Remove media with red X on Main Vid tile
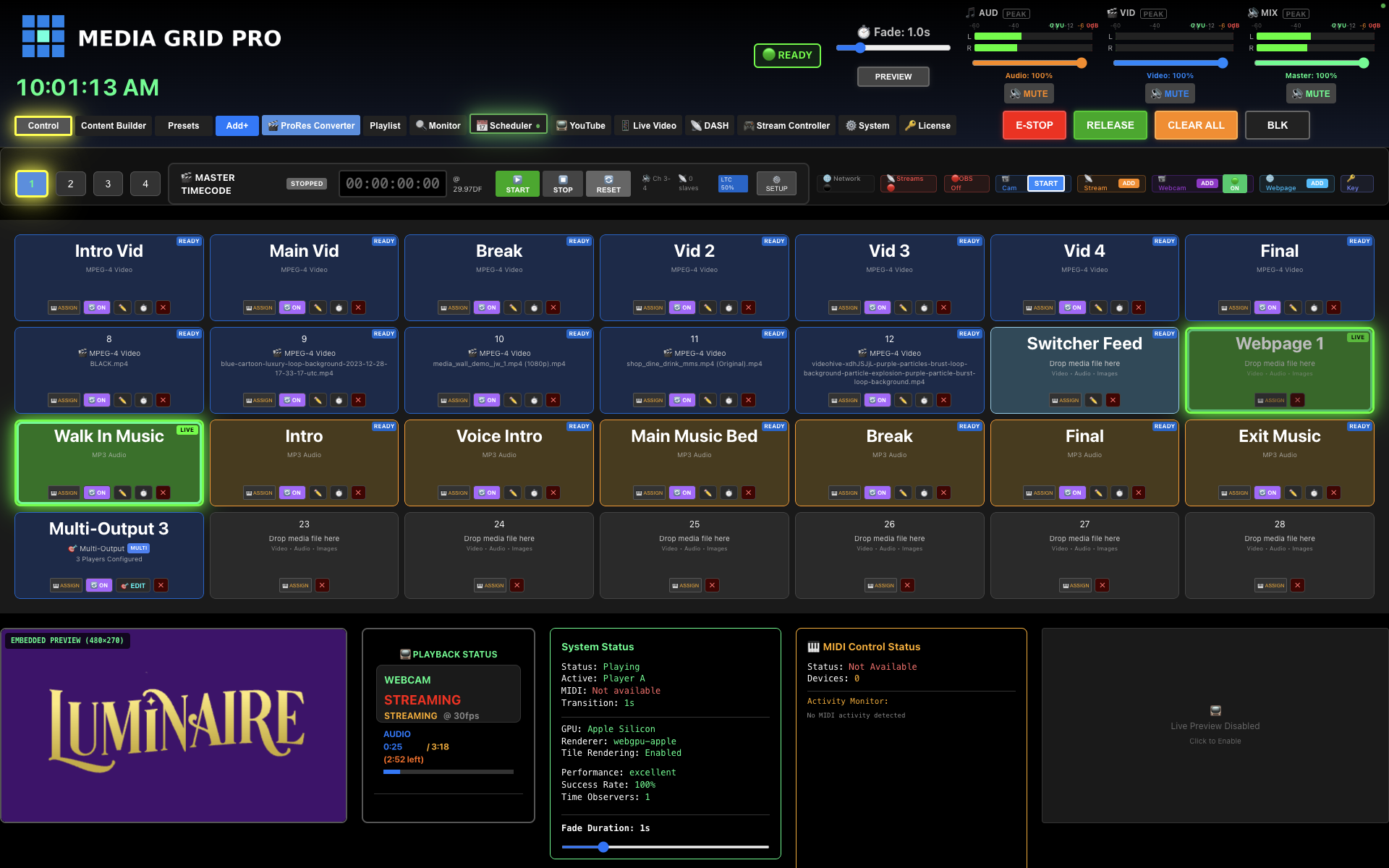The width and height of the screenshot is (1389, 868). coord(358,307)
